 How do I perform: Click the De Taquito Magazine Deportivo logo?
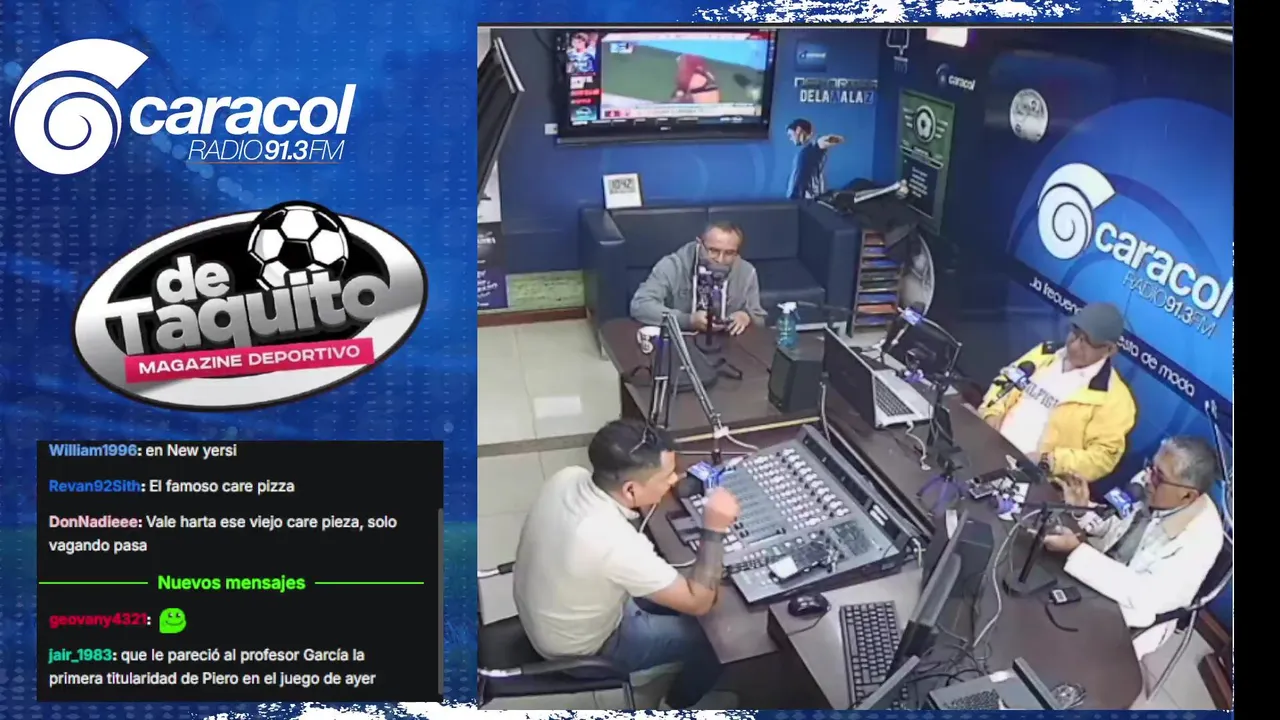(x=250, y=305)
